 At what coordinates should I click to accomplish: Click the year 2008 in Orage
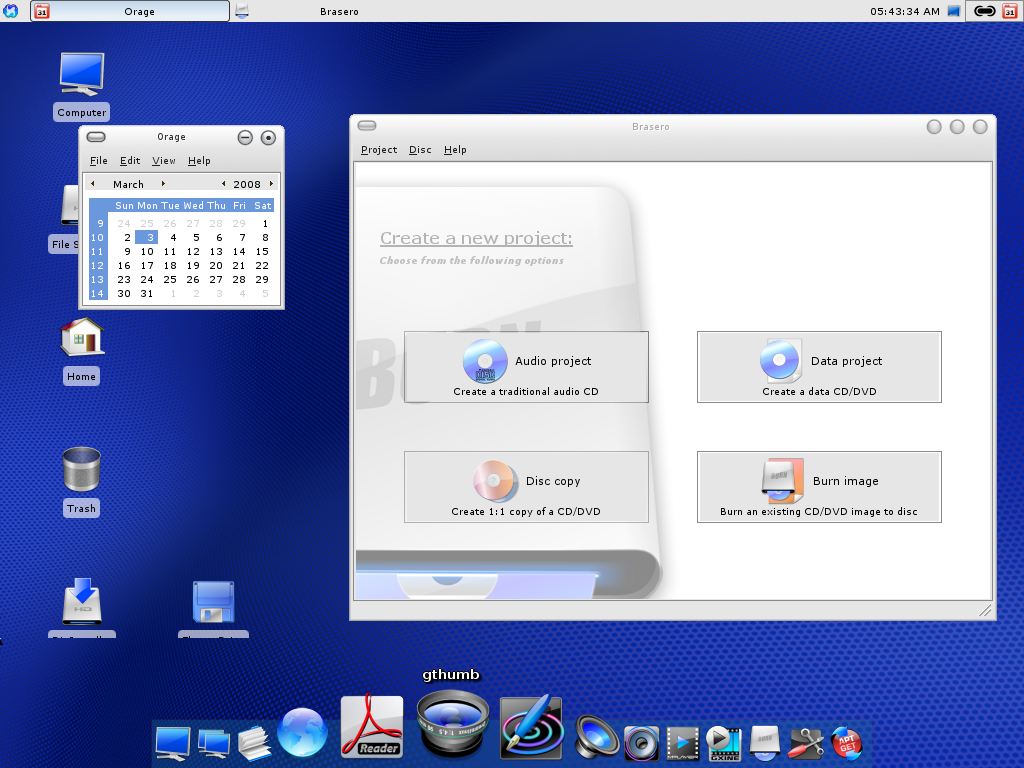click(247, 184)
